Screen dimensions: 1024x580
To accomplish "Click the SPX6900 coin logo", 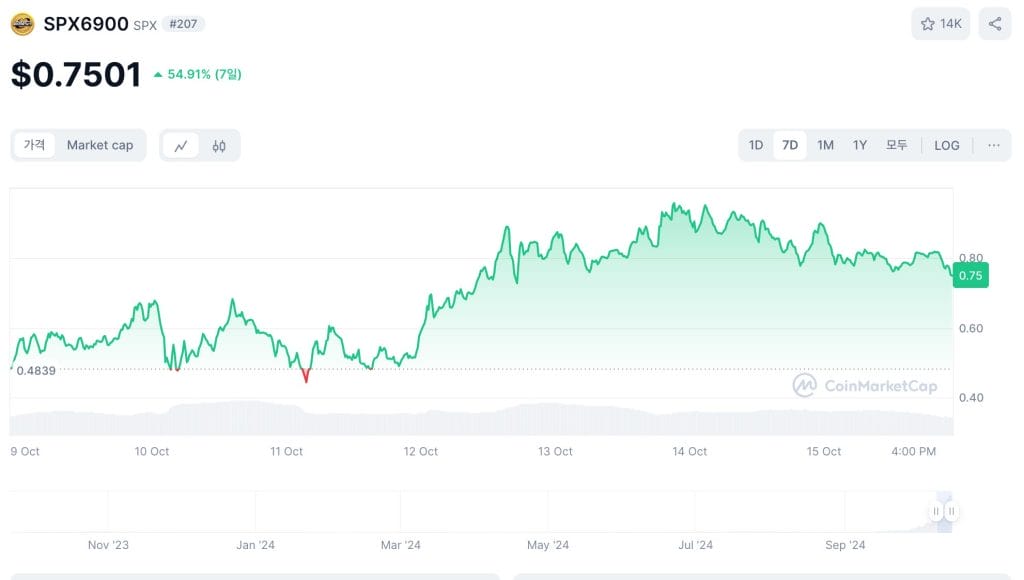I will 22,24.
